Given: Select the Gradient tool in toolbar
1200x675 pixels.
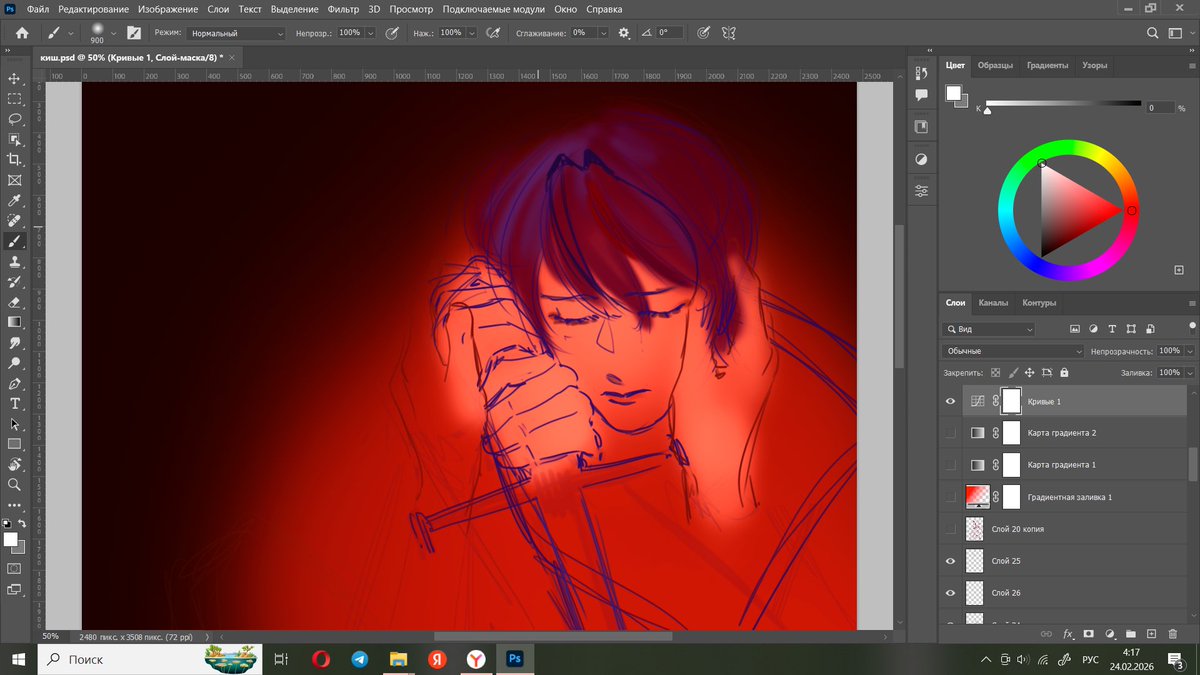Looking at the screenshot, I should [x=15, y=322].
